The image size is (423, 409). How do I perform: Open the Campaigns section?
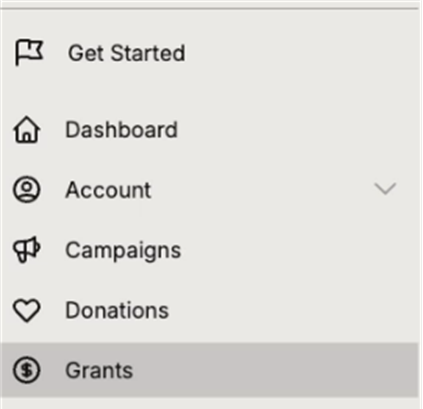coord(123,251)
